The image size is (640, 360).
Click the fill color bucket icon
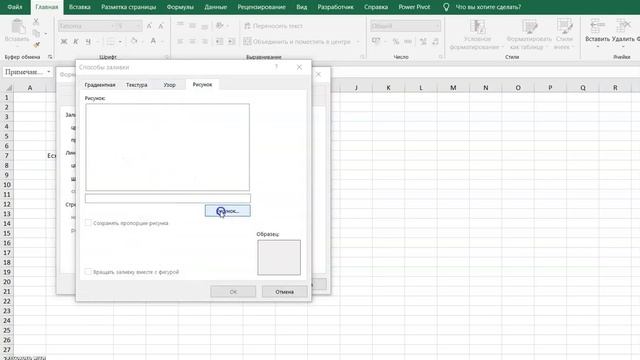click(134, 41)
